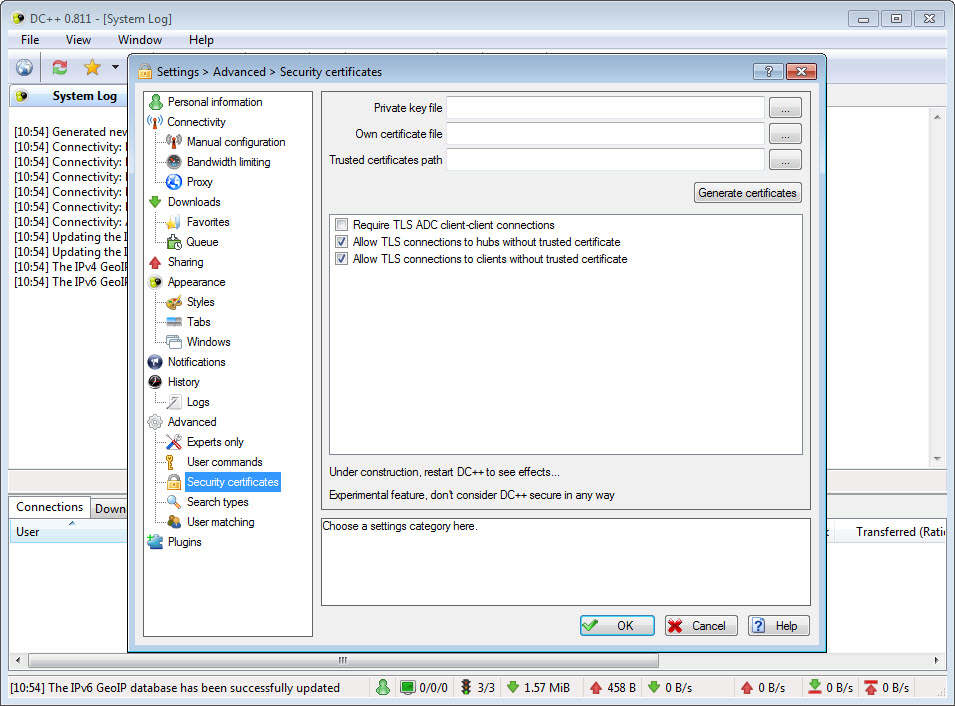
Task: Click the status bar hubs count 0/0/0
Action: click(425, 687)
